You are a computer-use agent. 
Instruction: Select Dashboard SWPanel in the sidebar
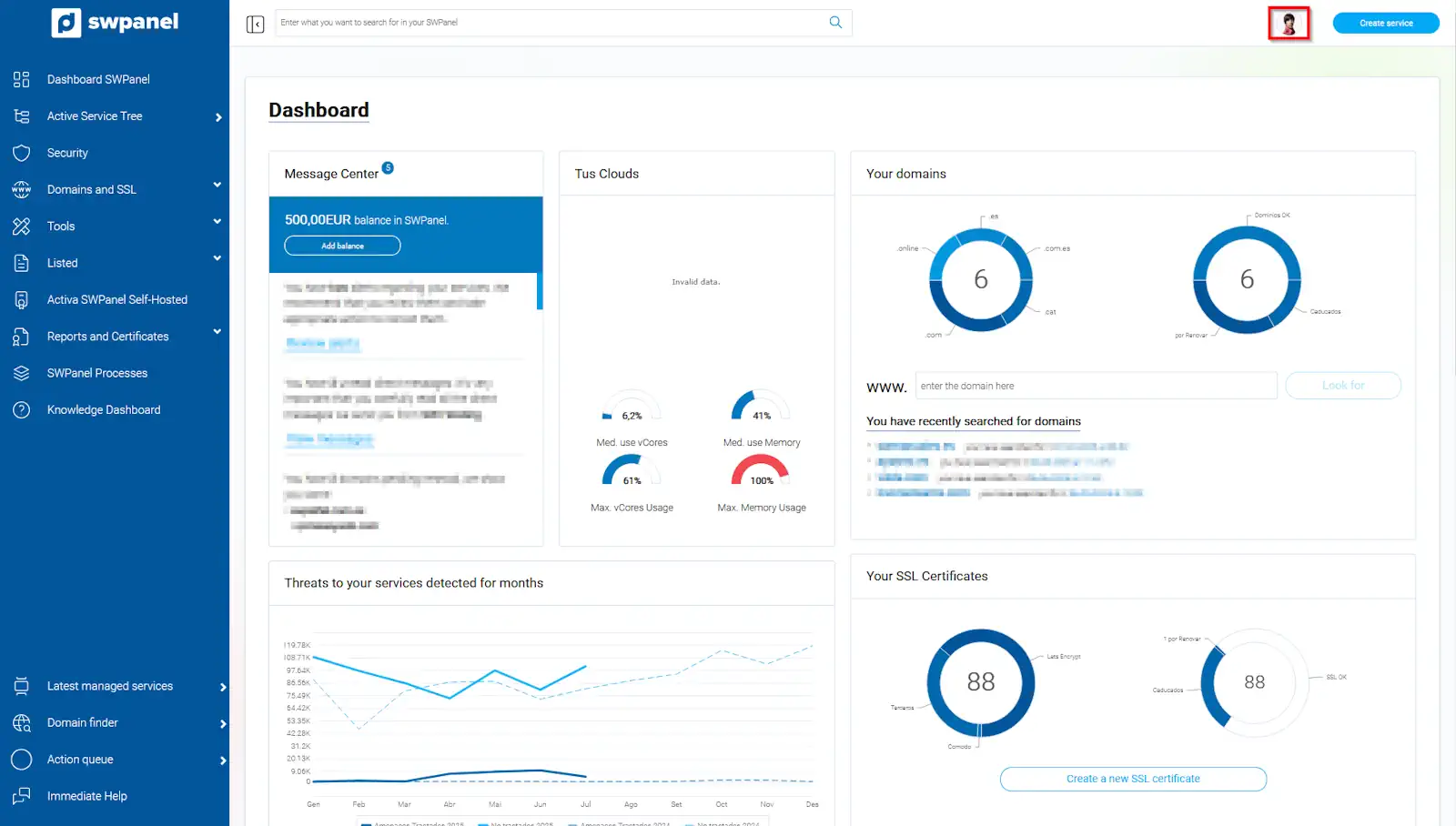pos(98,80)
